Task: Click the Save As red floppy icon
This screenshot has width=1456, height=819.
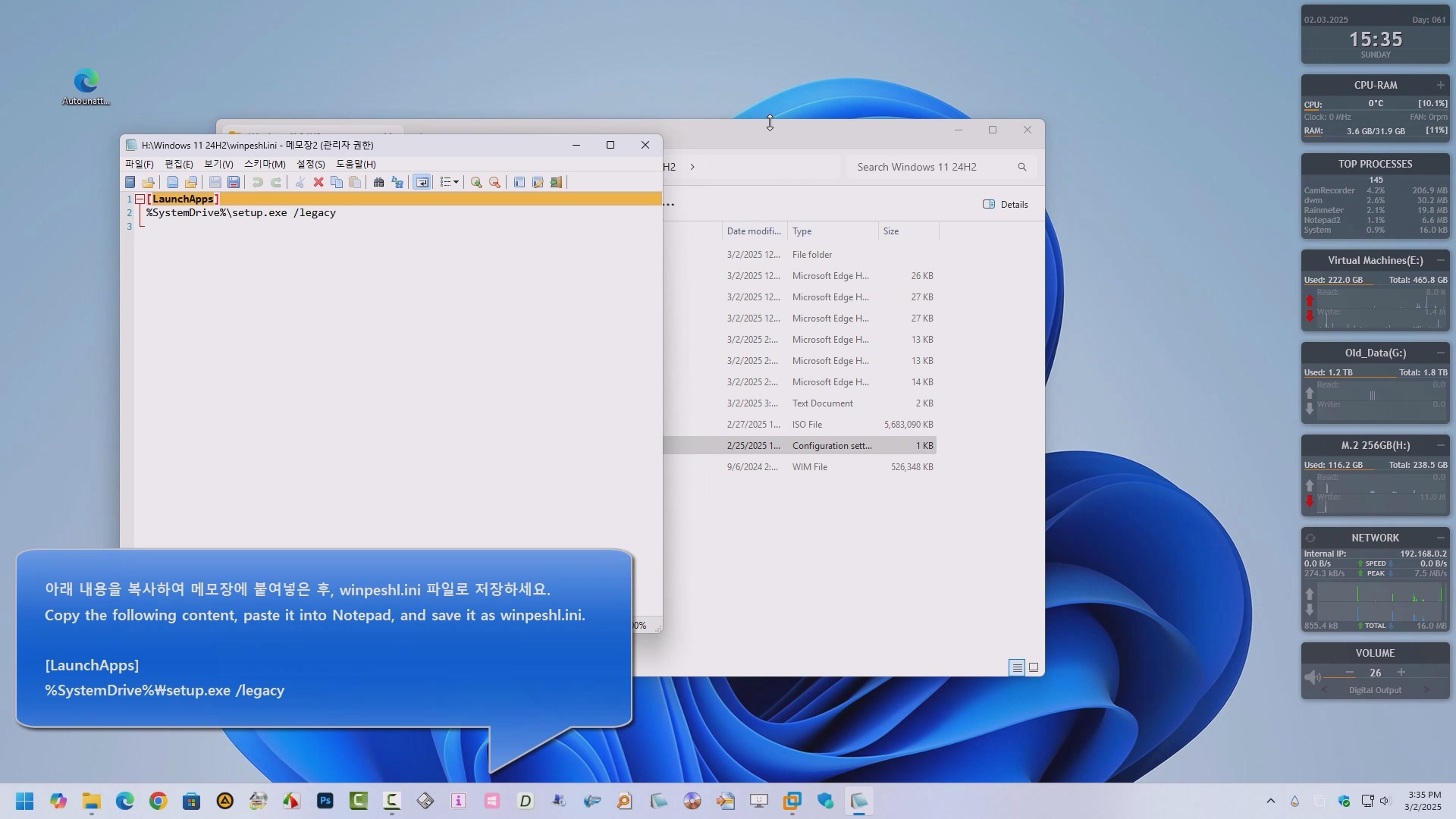Action: tap(234, 182)
